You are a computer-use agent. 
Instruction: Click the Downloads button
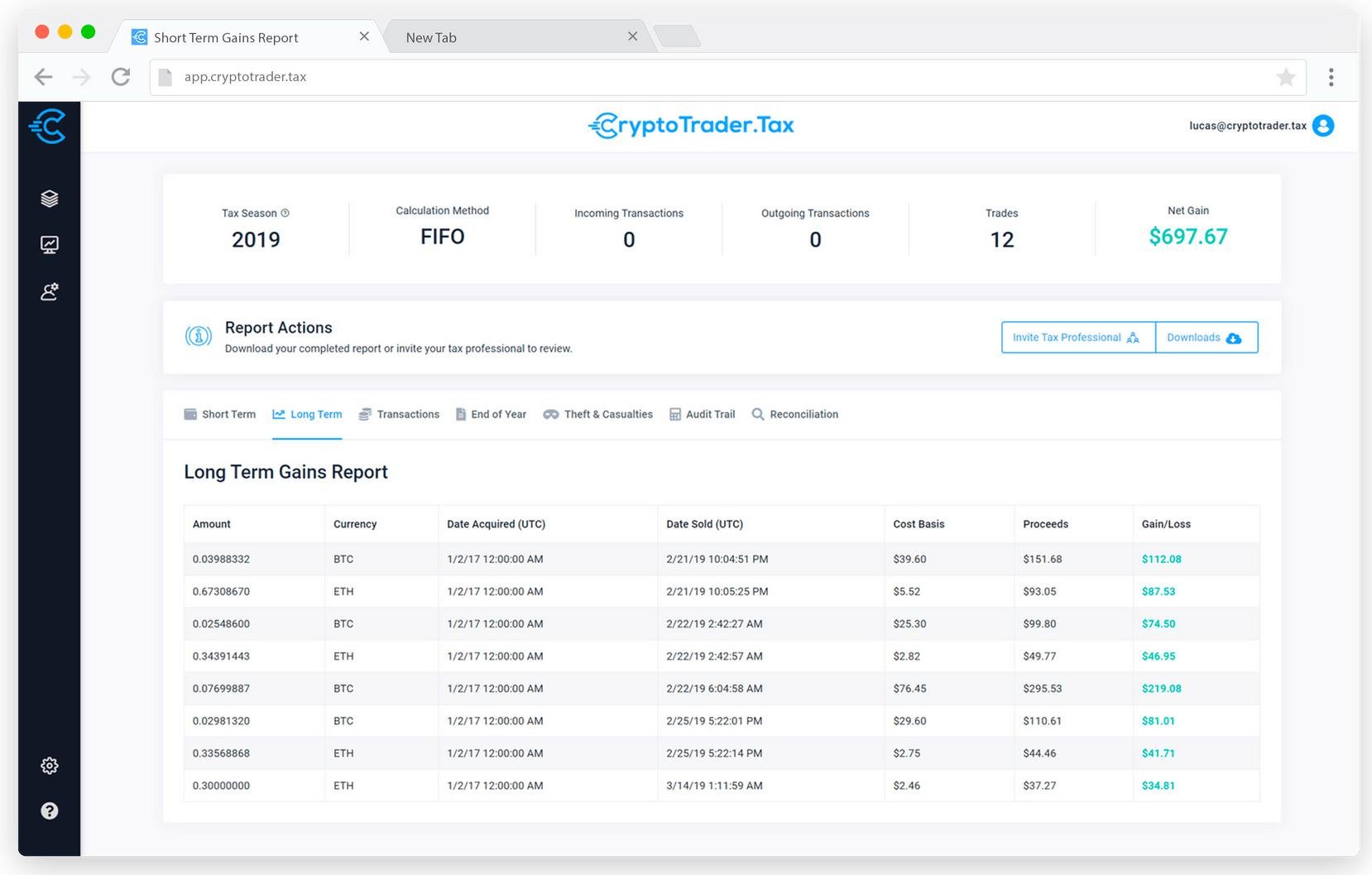[1206, 338]
